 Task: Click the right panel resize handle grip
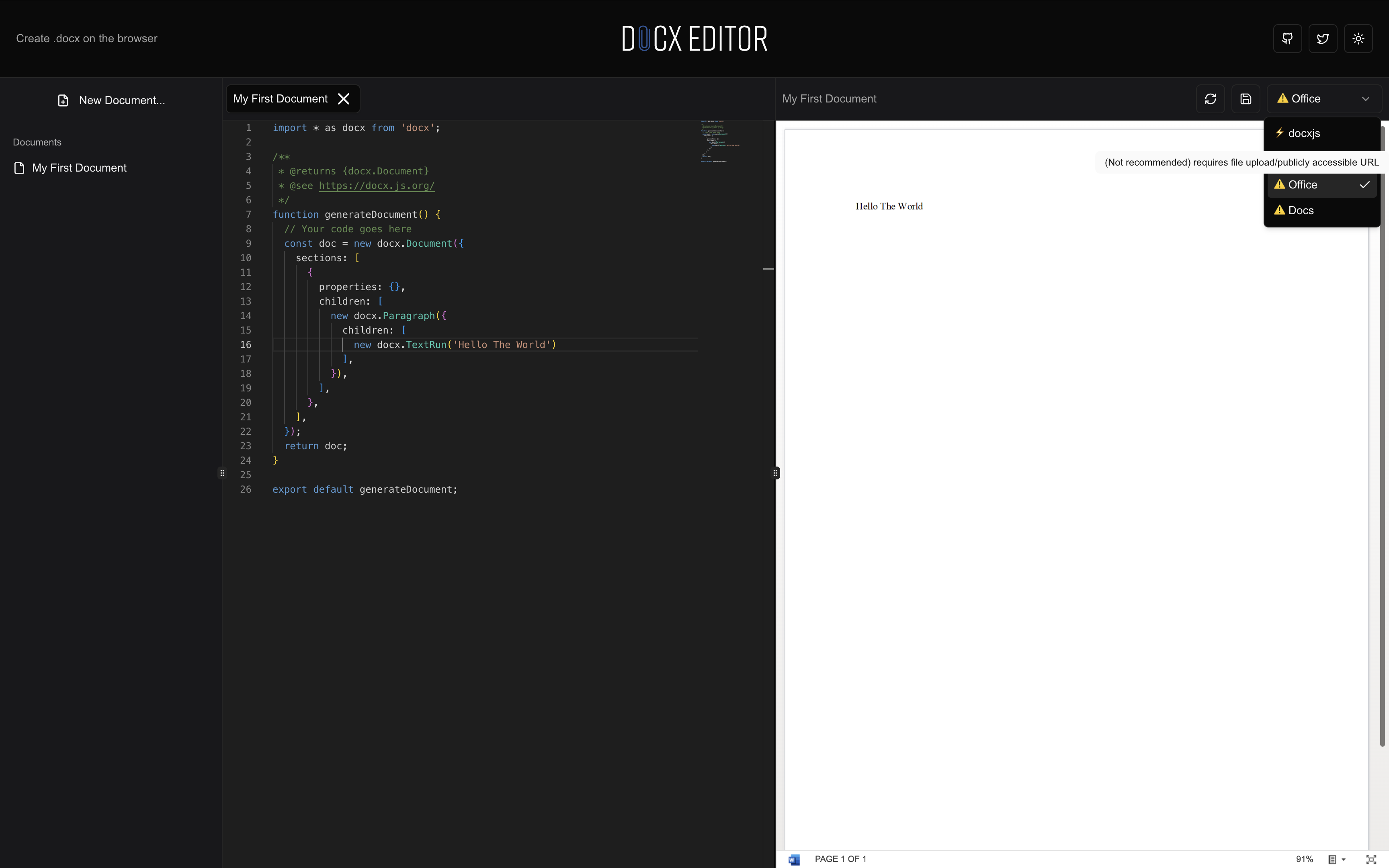click(775, 473)
